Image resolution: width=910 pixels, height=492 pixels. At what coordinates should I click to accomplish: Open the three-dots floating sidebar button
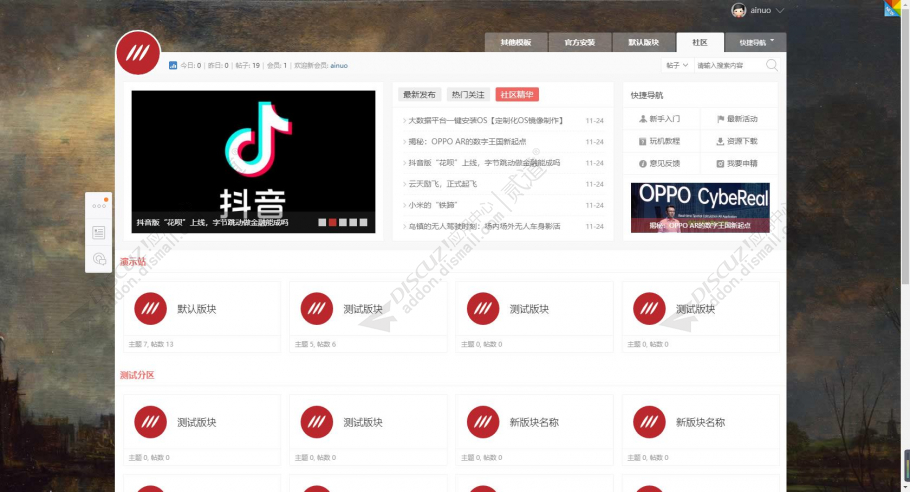(x=99, y=205)
